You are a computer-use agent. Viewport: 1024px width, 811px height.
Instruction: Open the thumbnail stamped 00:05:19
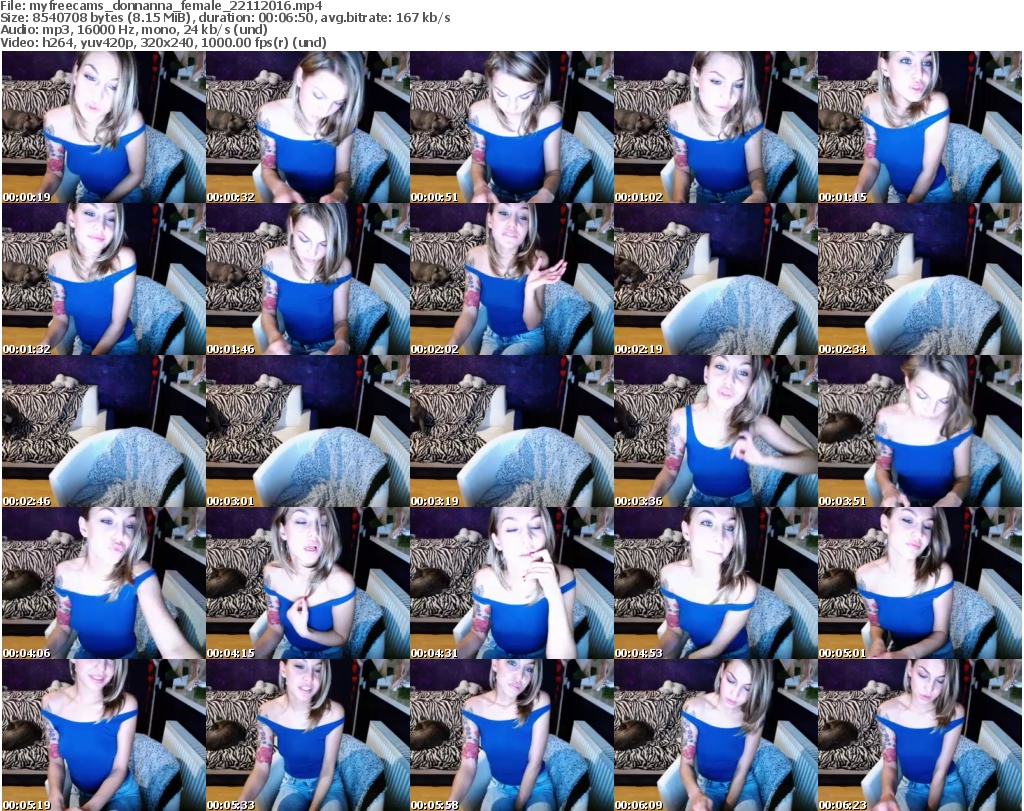(x=103, y=735)
